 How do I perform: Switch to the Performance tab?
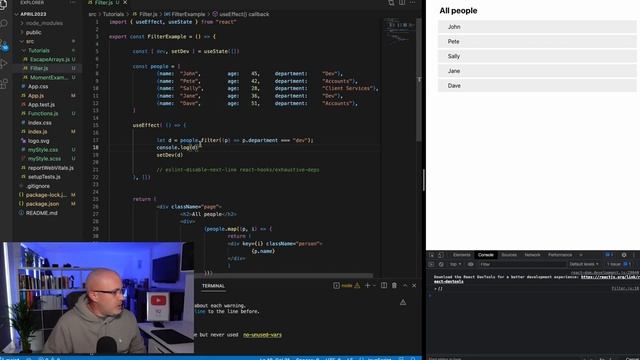tap(560, 255)
